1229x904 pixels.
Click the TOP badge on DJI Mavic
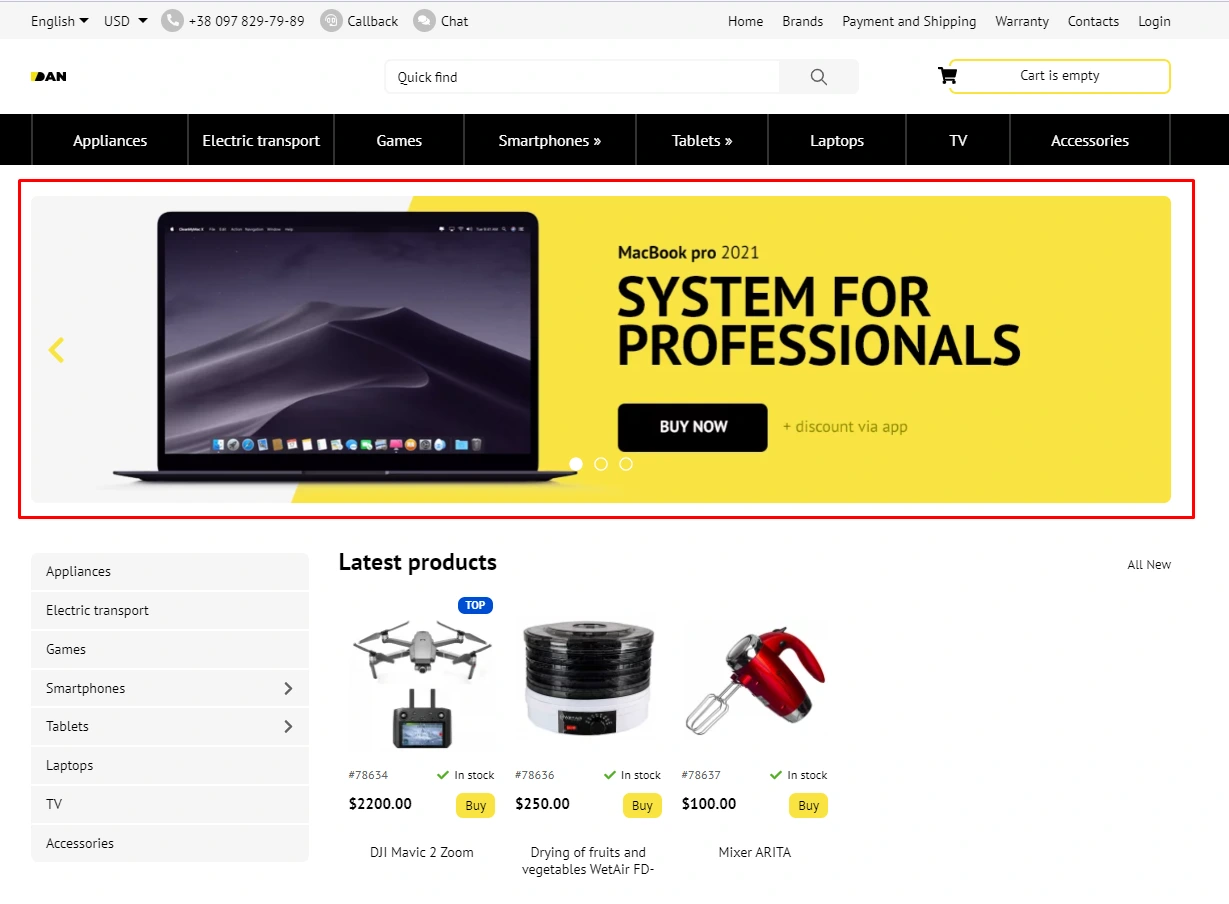tap(475, 605)
